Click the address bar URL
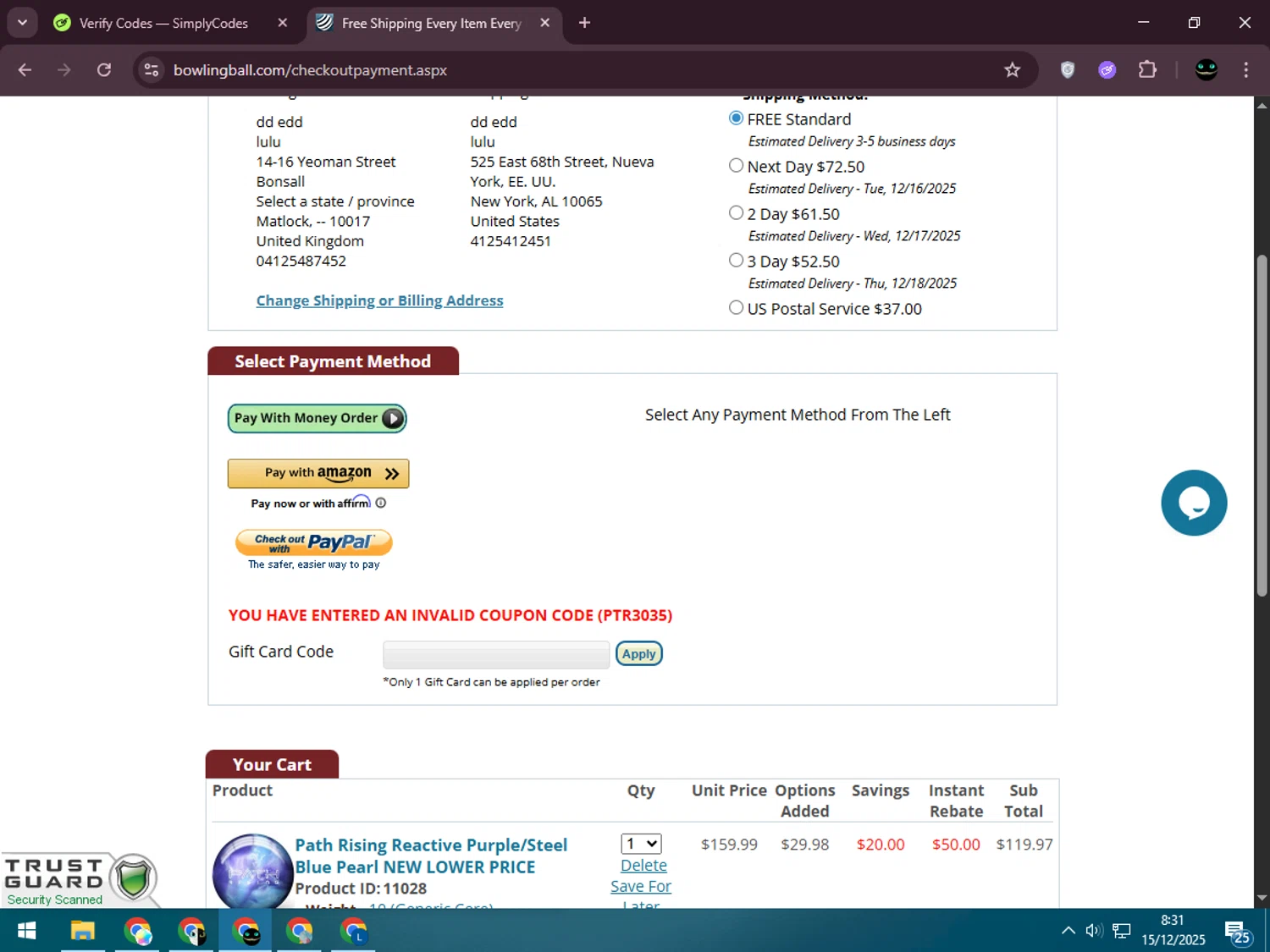This screenshot has height=952, width=1270. [310, 70]
